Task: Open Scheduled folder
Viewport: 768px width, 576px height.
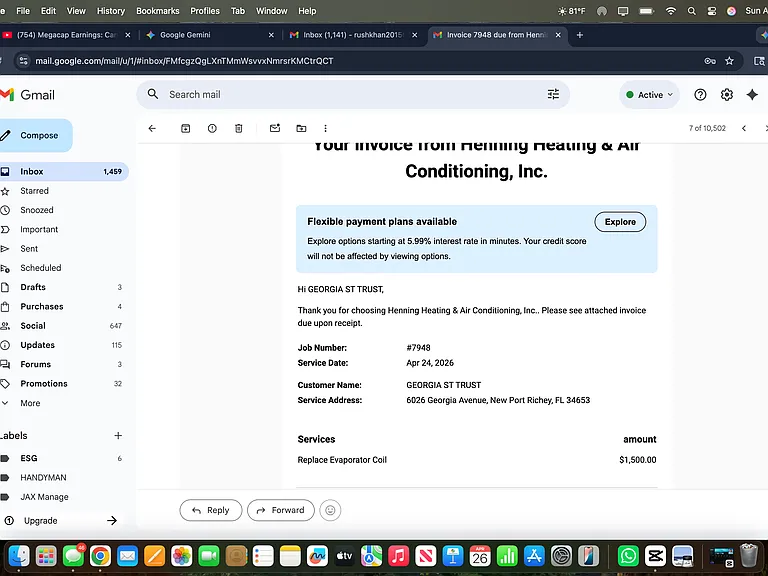Action: click(63, 268)
